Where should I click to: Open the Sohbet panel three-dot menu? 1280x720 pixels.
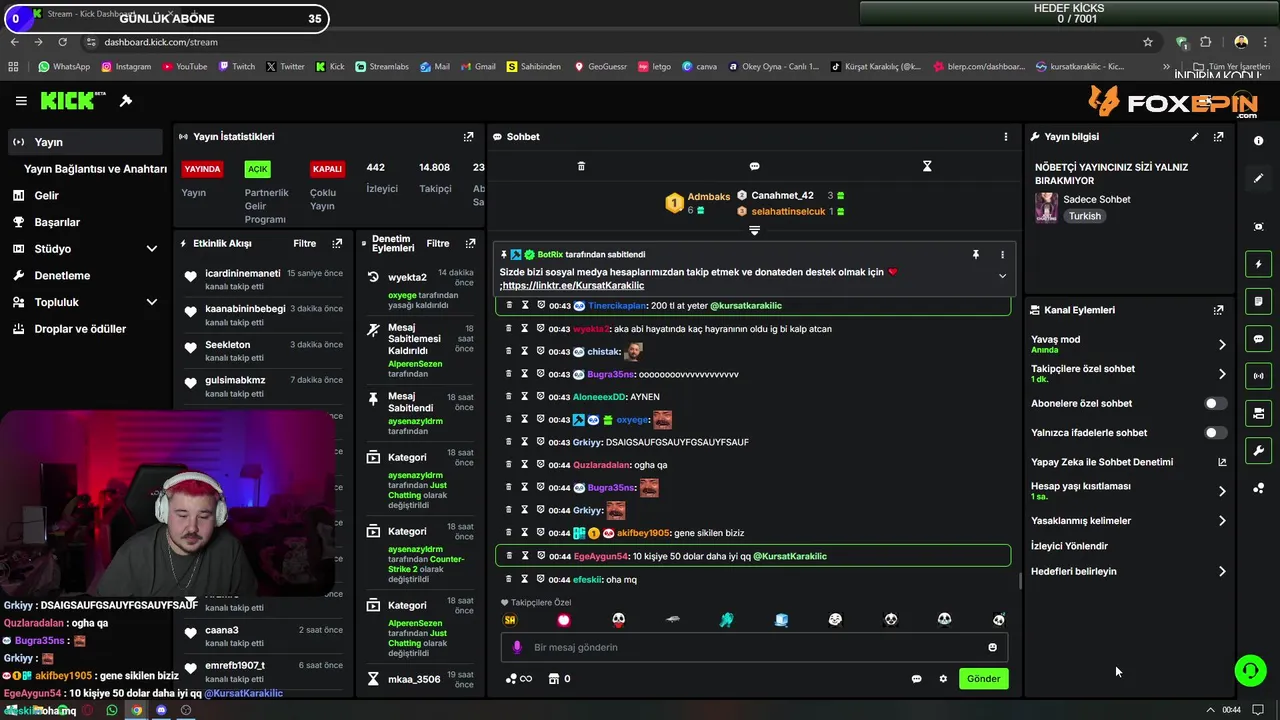point(1006,137)
